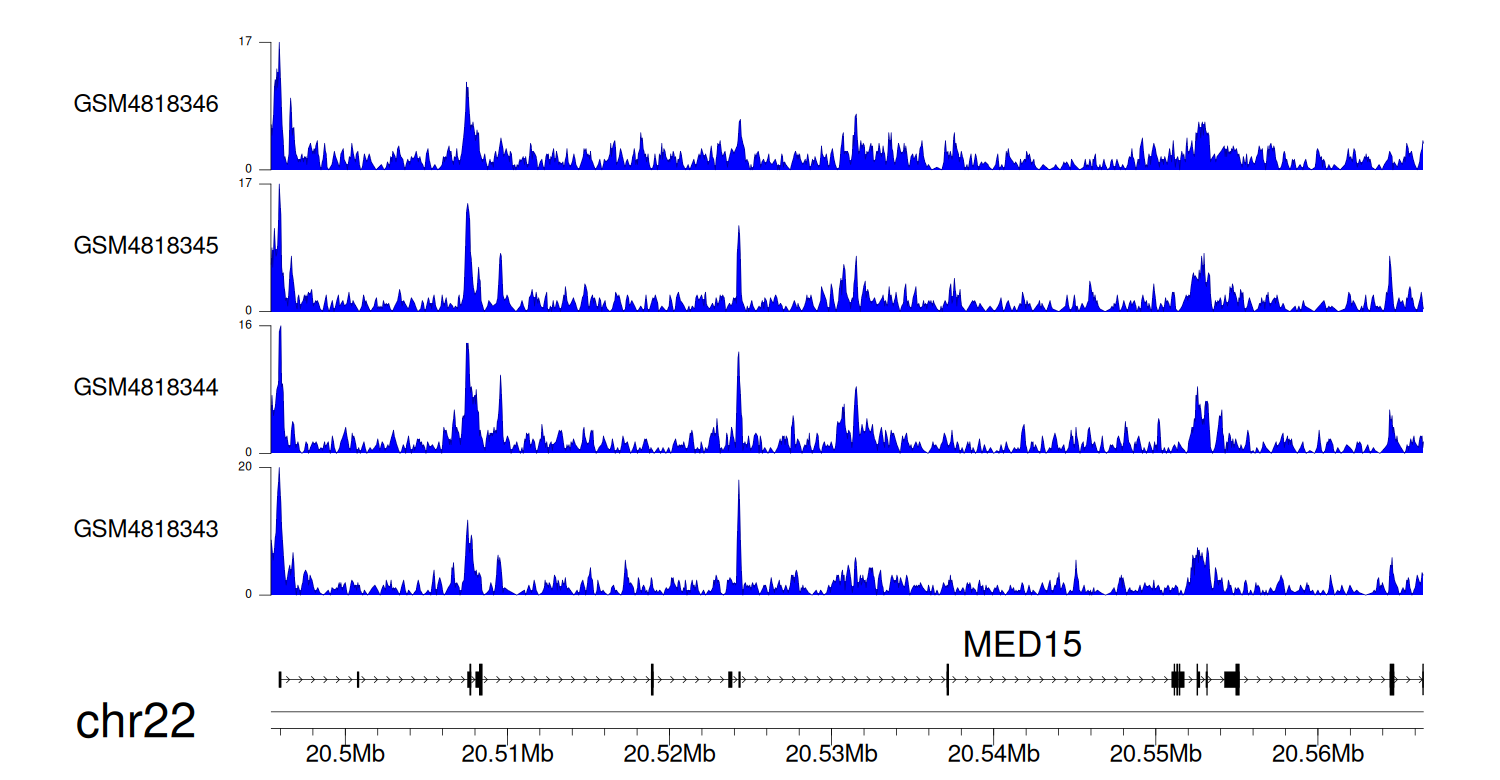Click the MED15 gene name
Screen dimensions: 1500x780
1021,645
